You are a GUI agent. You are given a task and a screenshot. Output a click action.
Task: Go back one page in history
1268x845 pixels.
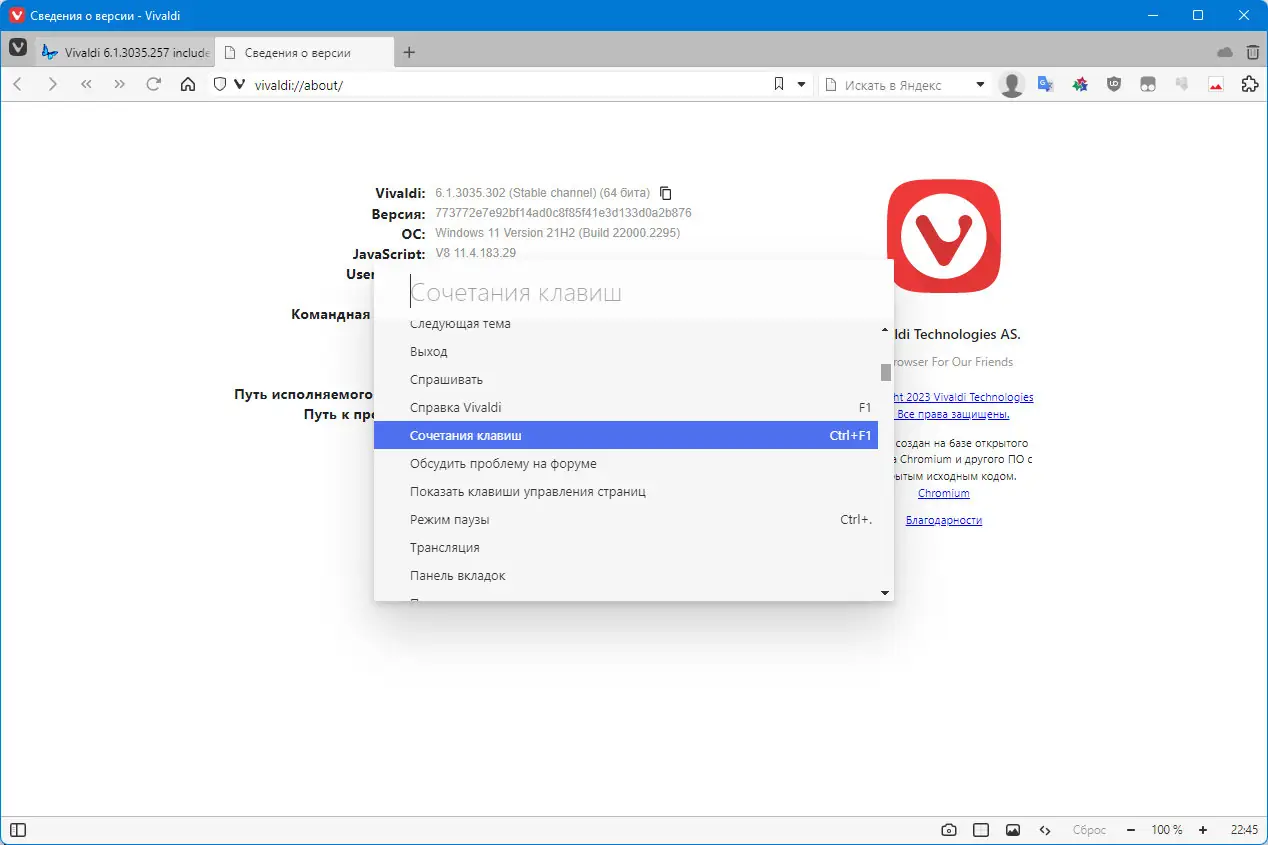pos(17,85)
